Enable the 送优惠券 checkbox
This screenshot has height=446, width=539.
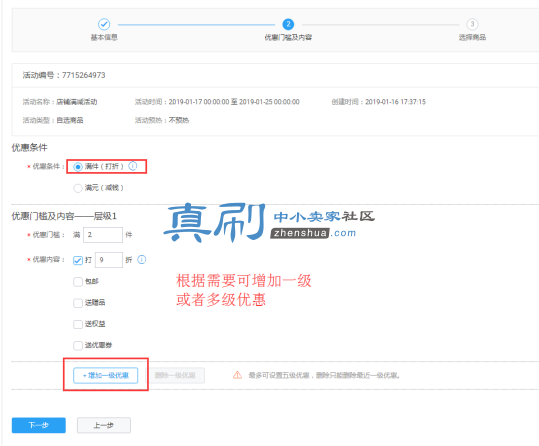point(78,345)
